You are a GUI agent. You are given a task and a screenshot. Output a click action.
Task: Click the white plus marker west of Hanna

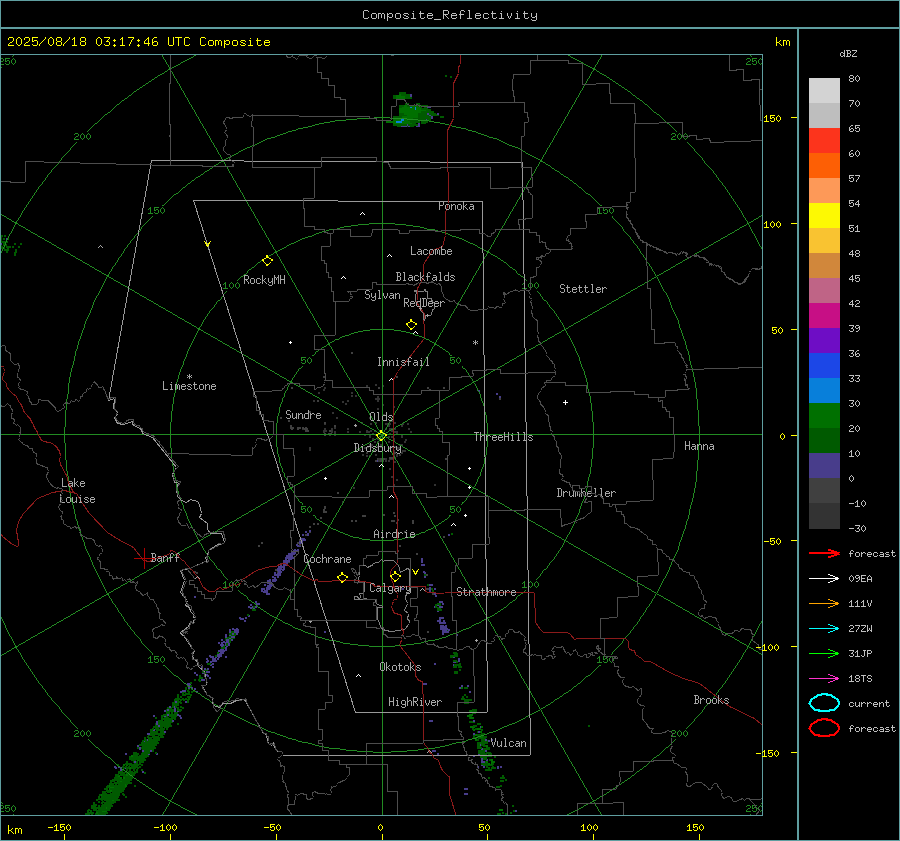pyautogui.click(x=565, y=402)
